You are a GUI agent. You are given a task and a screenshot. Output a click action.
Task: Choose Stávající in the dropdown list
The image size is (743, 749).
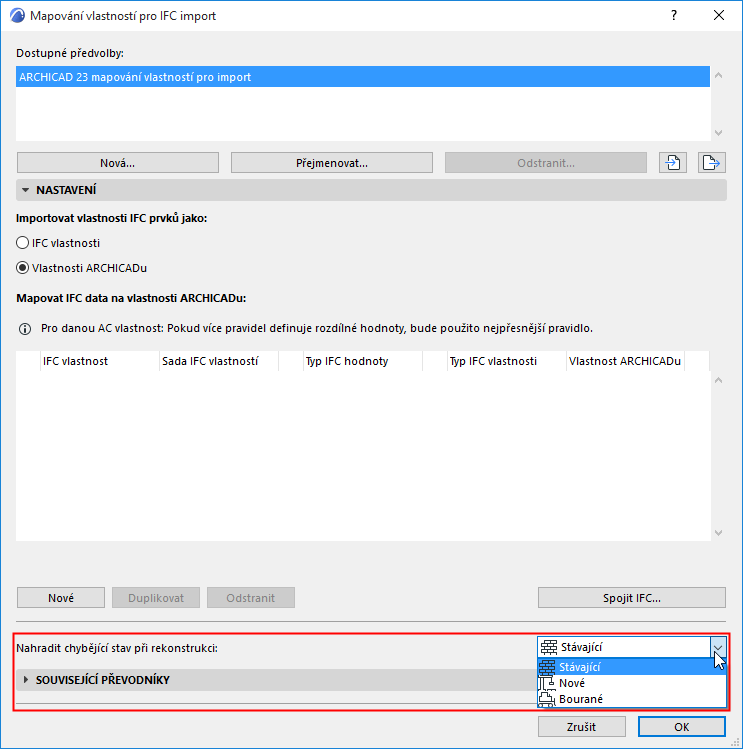pos(632,667)
